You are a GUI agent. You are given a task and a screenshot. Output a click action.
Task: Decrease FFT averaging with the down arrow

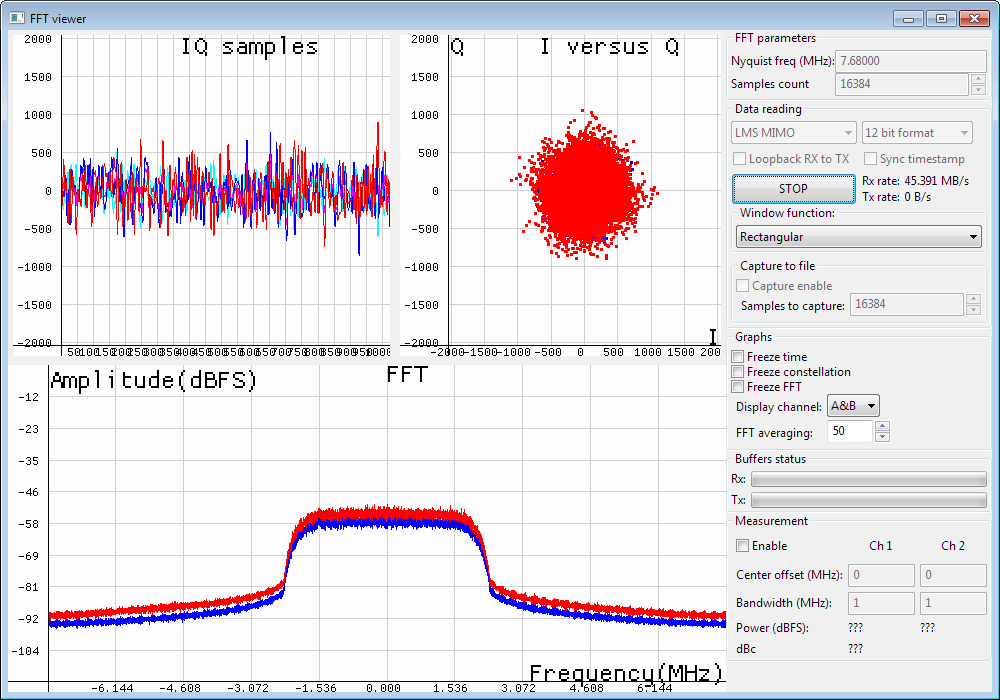pyautogui.click(x=882, y=437)
